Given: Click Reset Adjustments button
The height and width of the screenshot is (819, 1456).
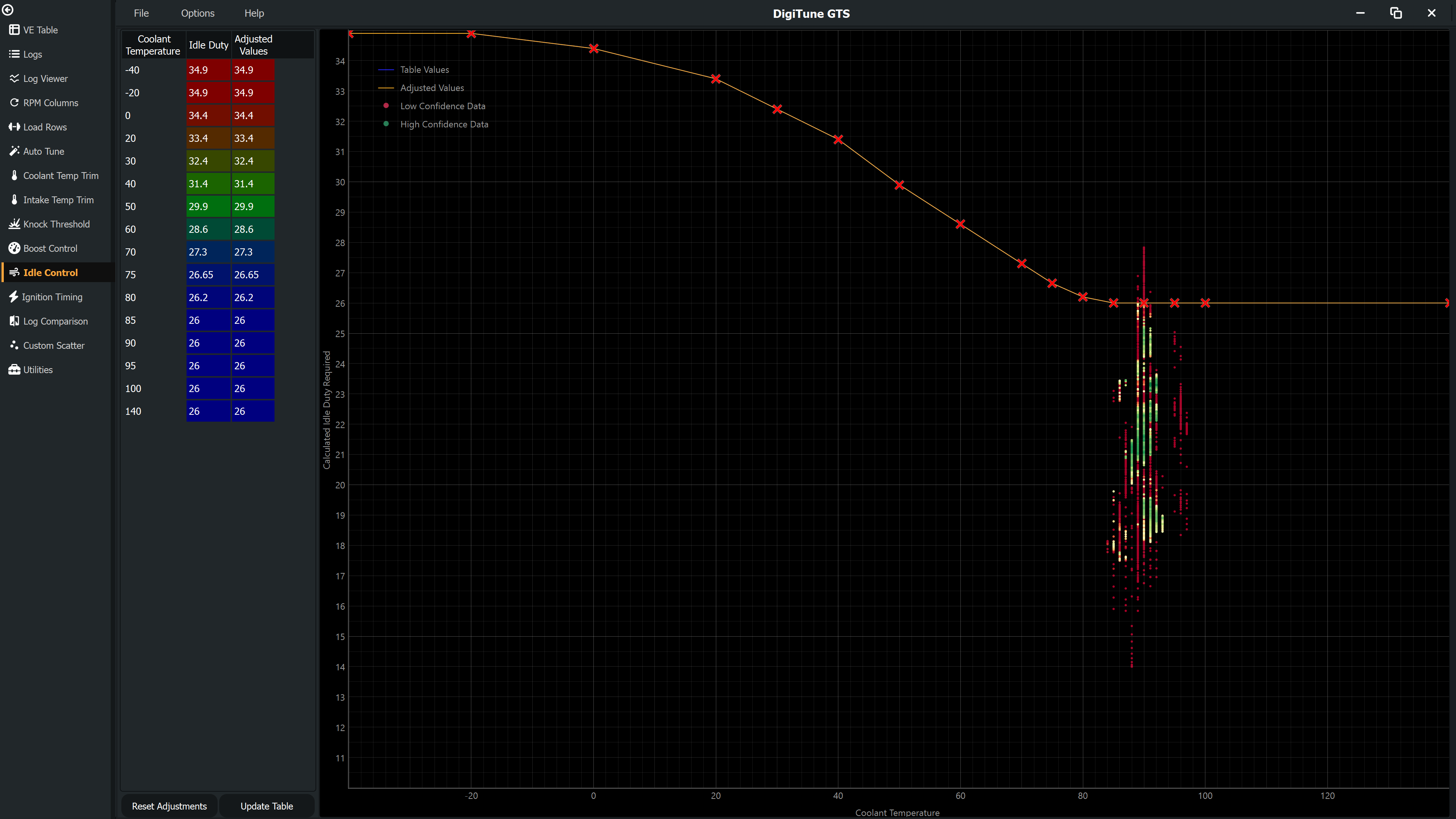Looking at the screenshot, I should click(x=169, y=806).
